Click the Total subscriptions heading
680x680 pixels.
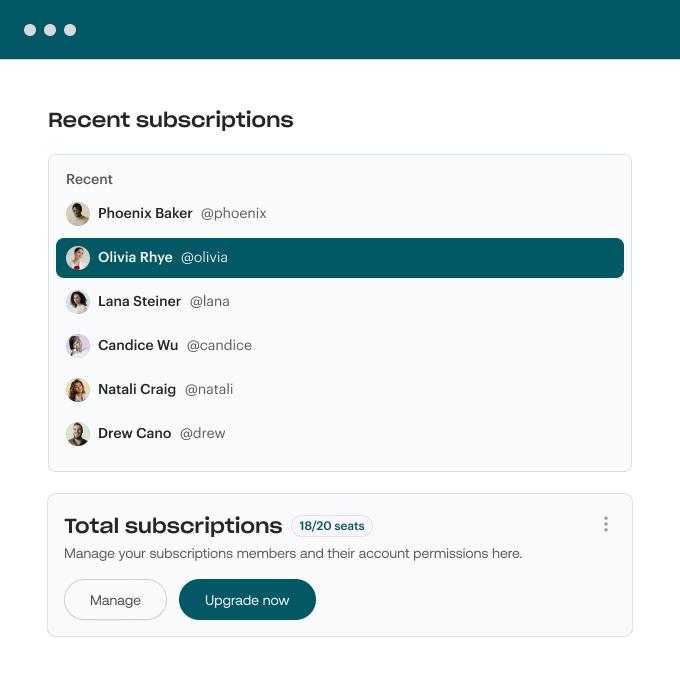[x=173, y=526]
